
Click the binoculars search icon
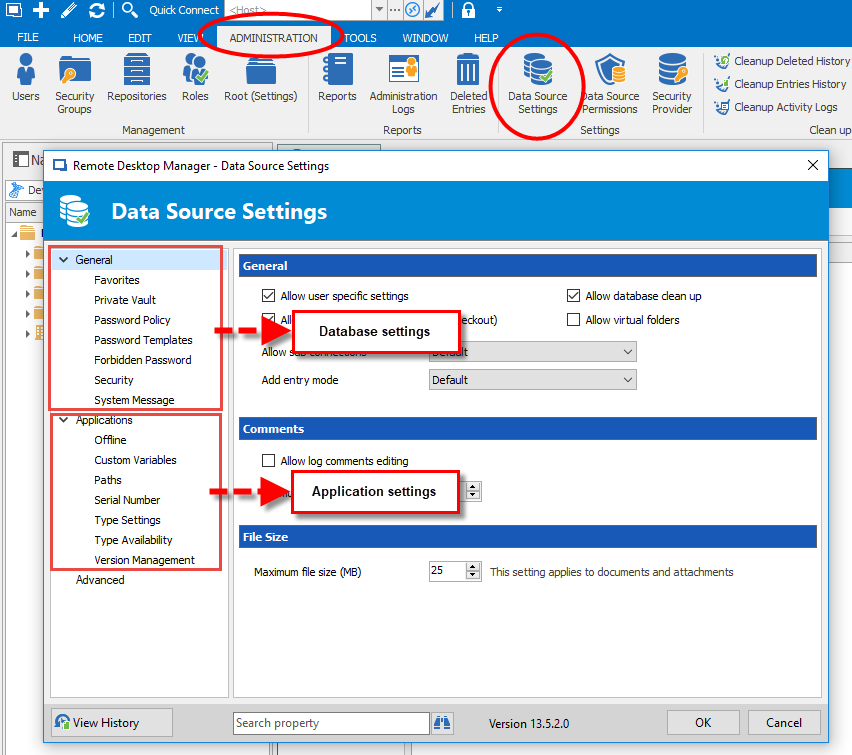point(442,723)
